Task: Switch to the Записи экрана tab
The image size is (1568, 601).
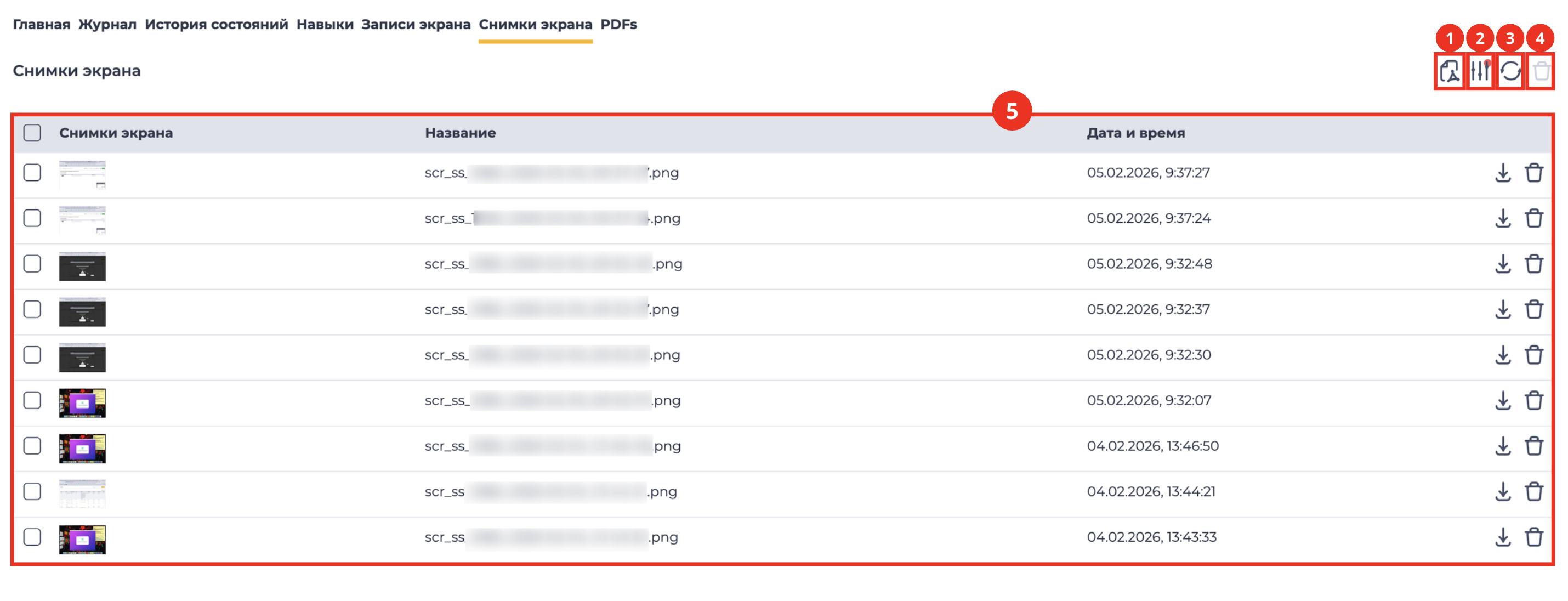Action: (416, 24)
